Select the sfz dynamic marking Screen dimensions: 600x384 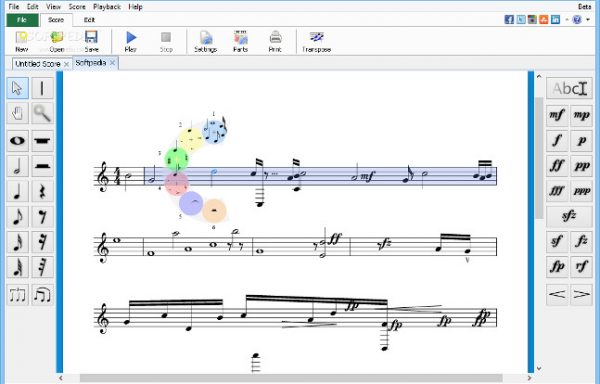tap(569, 216)
